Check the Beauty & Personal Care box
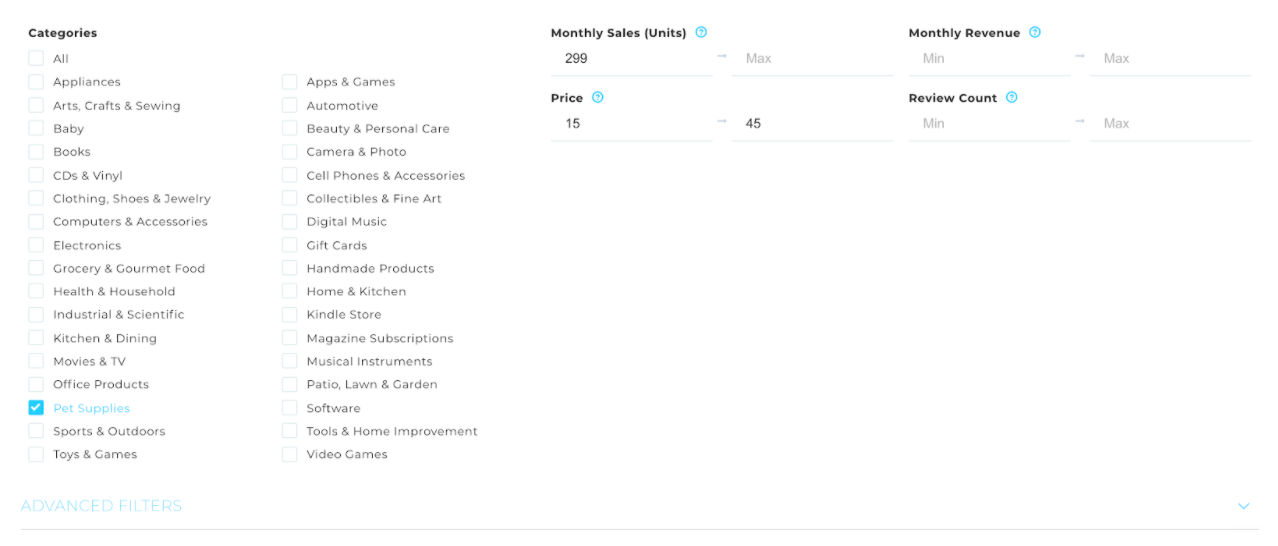1278x546 pixels. [x=289, y=128]
